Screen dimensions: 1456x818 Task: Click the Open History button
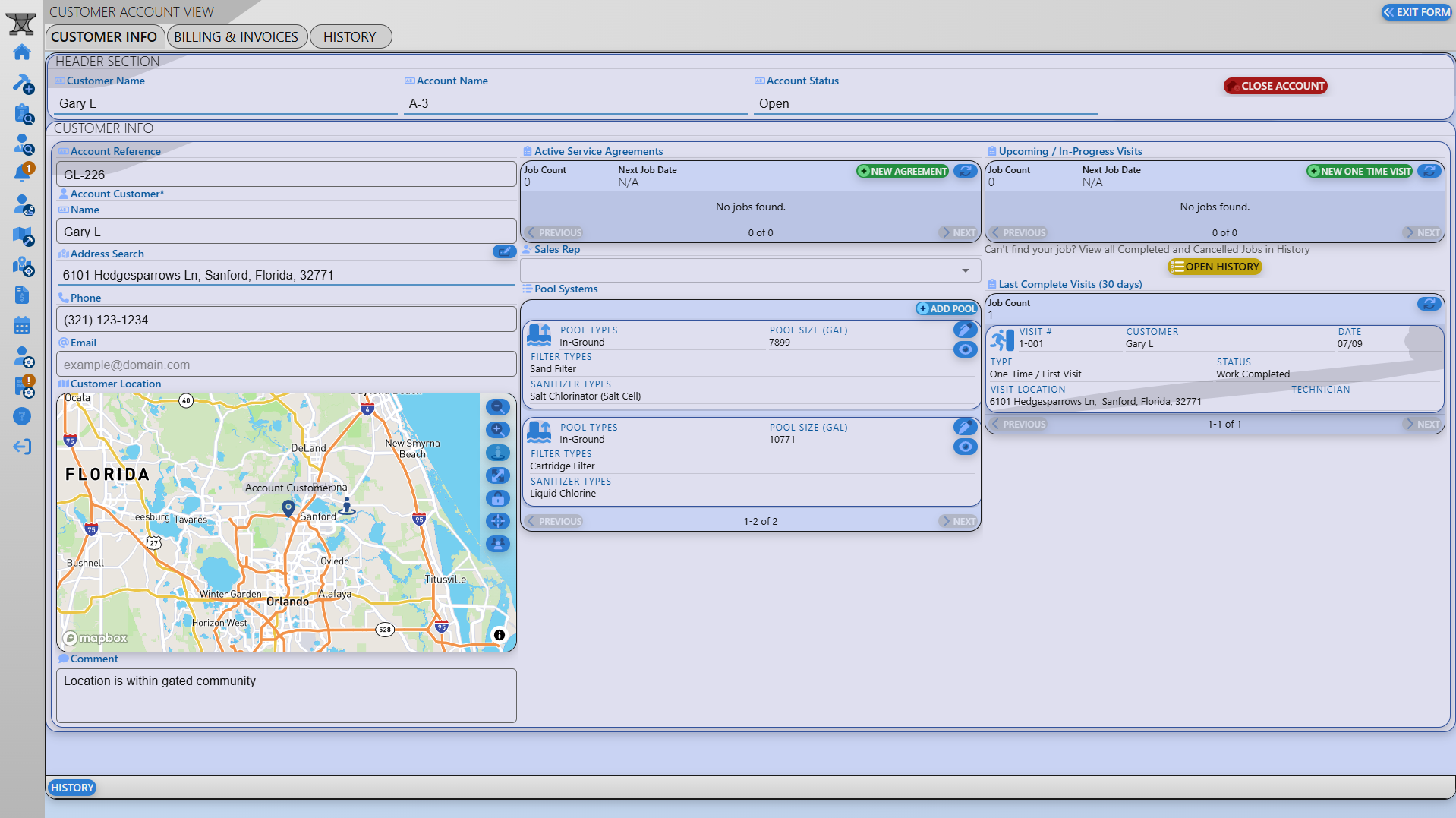[1215, 267]
